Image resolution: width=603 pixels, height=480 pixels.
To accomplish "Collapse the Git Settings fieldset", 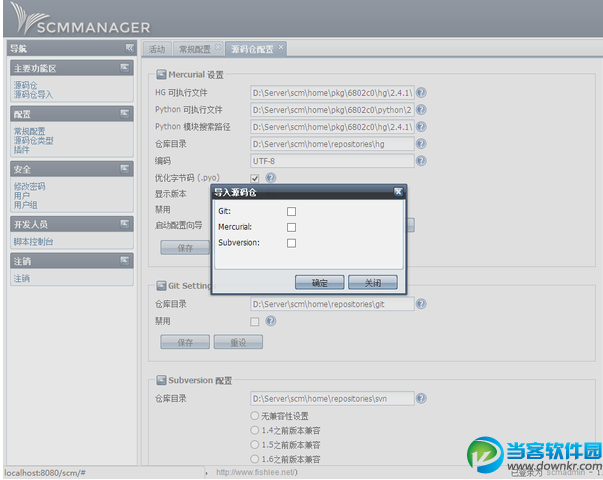I will (x=161, y=285).
